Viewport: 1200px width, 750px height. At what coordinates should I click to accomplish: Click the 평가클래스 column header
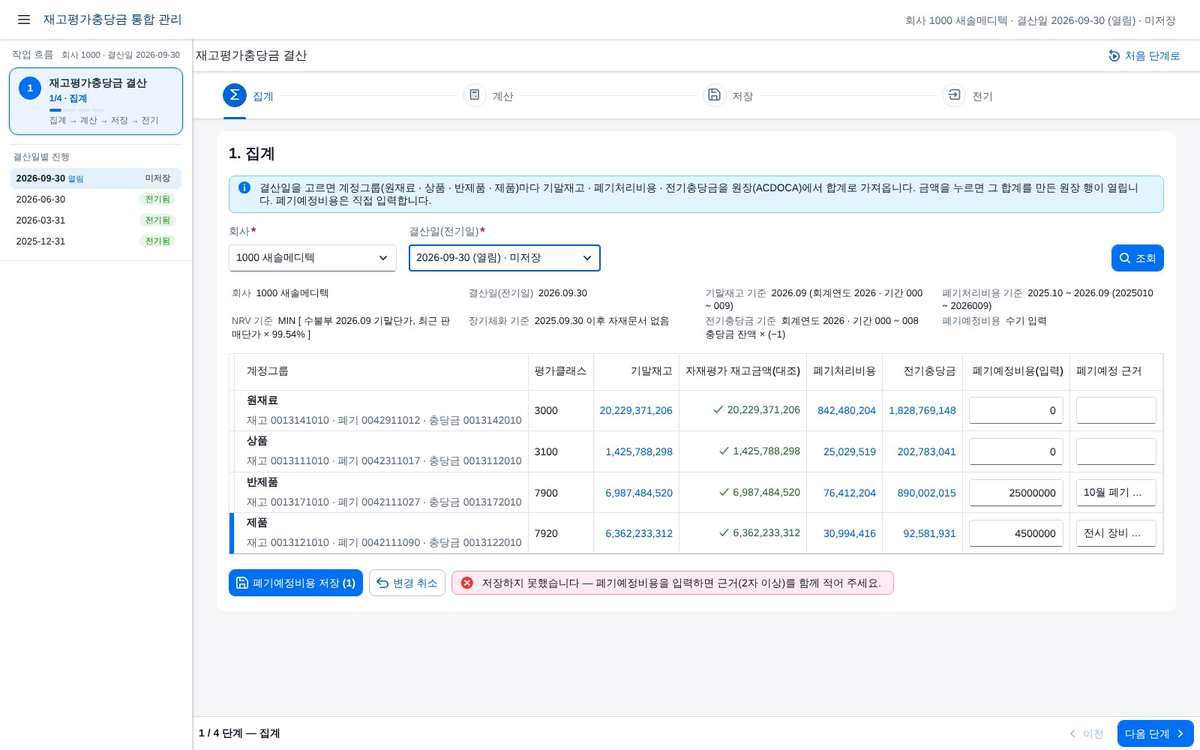coord(561,370)
